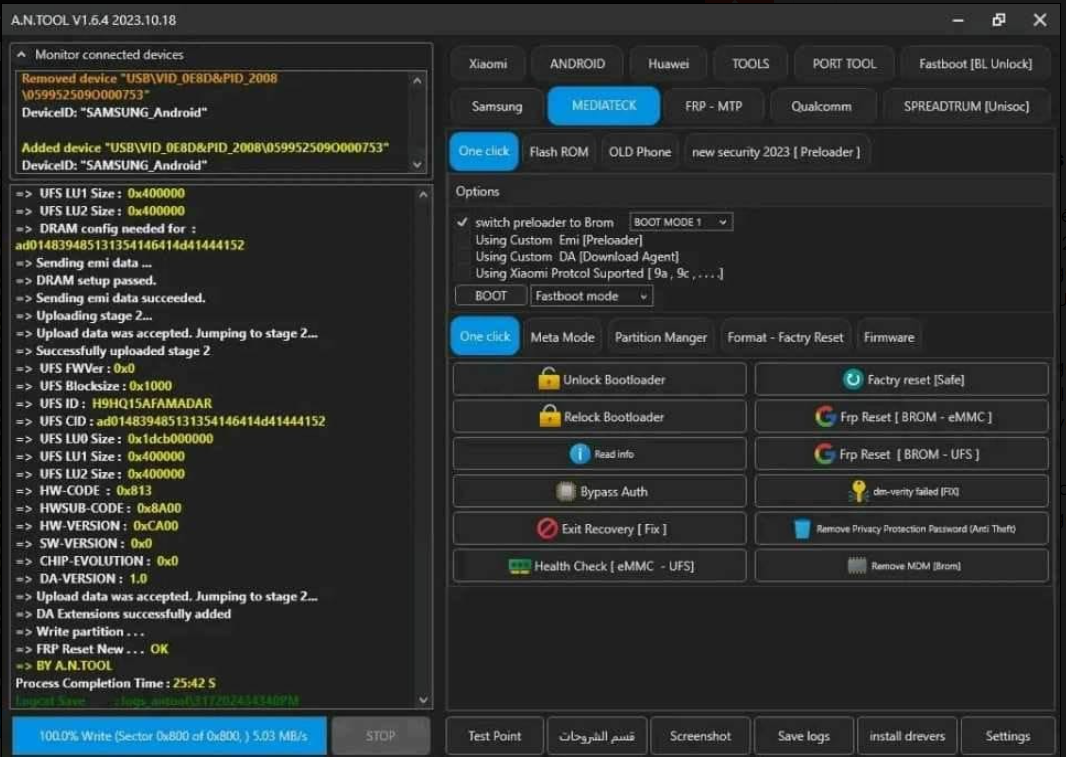Enable Using Custom Emi Preloader option
1066x757 pixels.
462,240
